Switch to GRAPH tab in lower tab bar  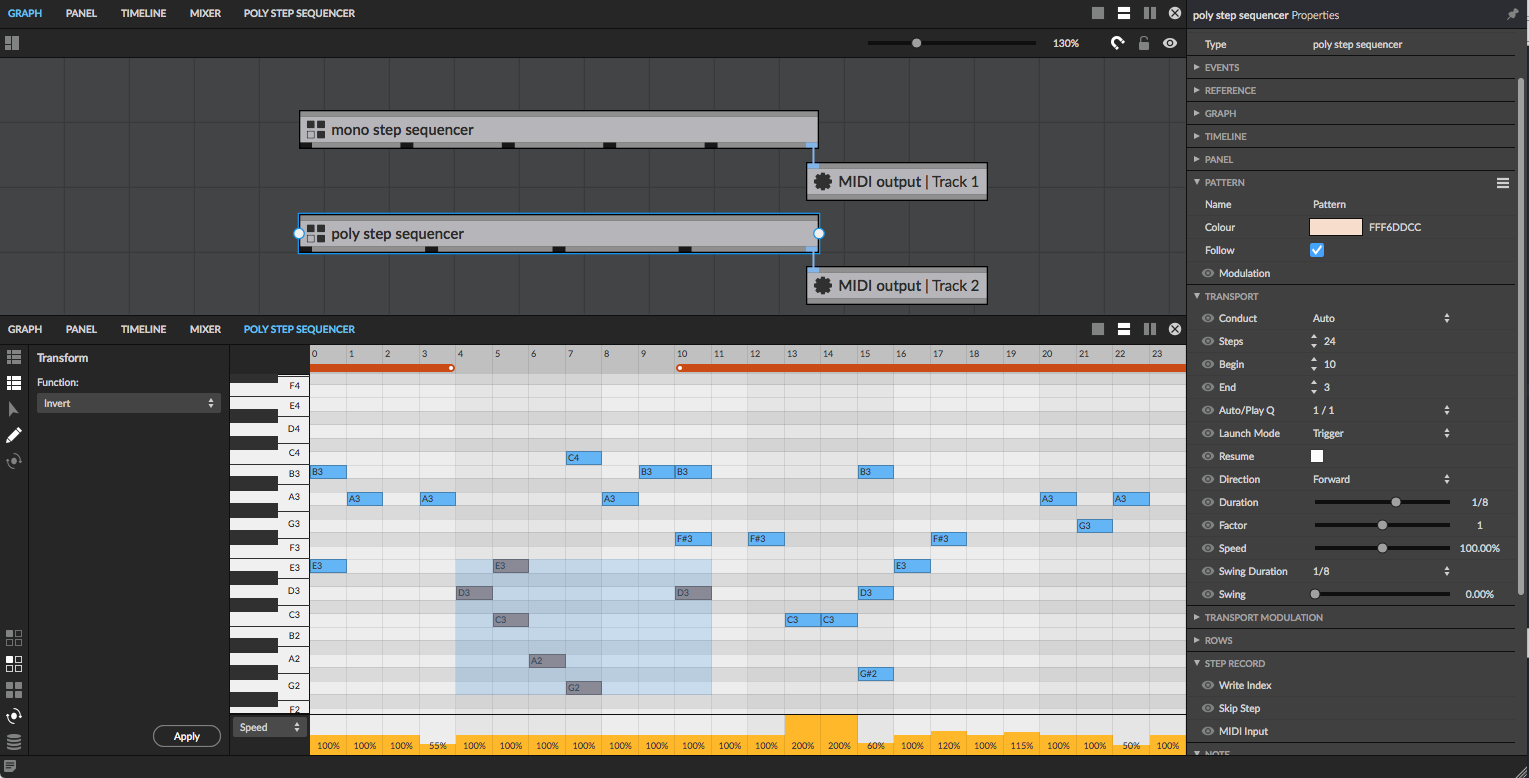pos(25,329)
